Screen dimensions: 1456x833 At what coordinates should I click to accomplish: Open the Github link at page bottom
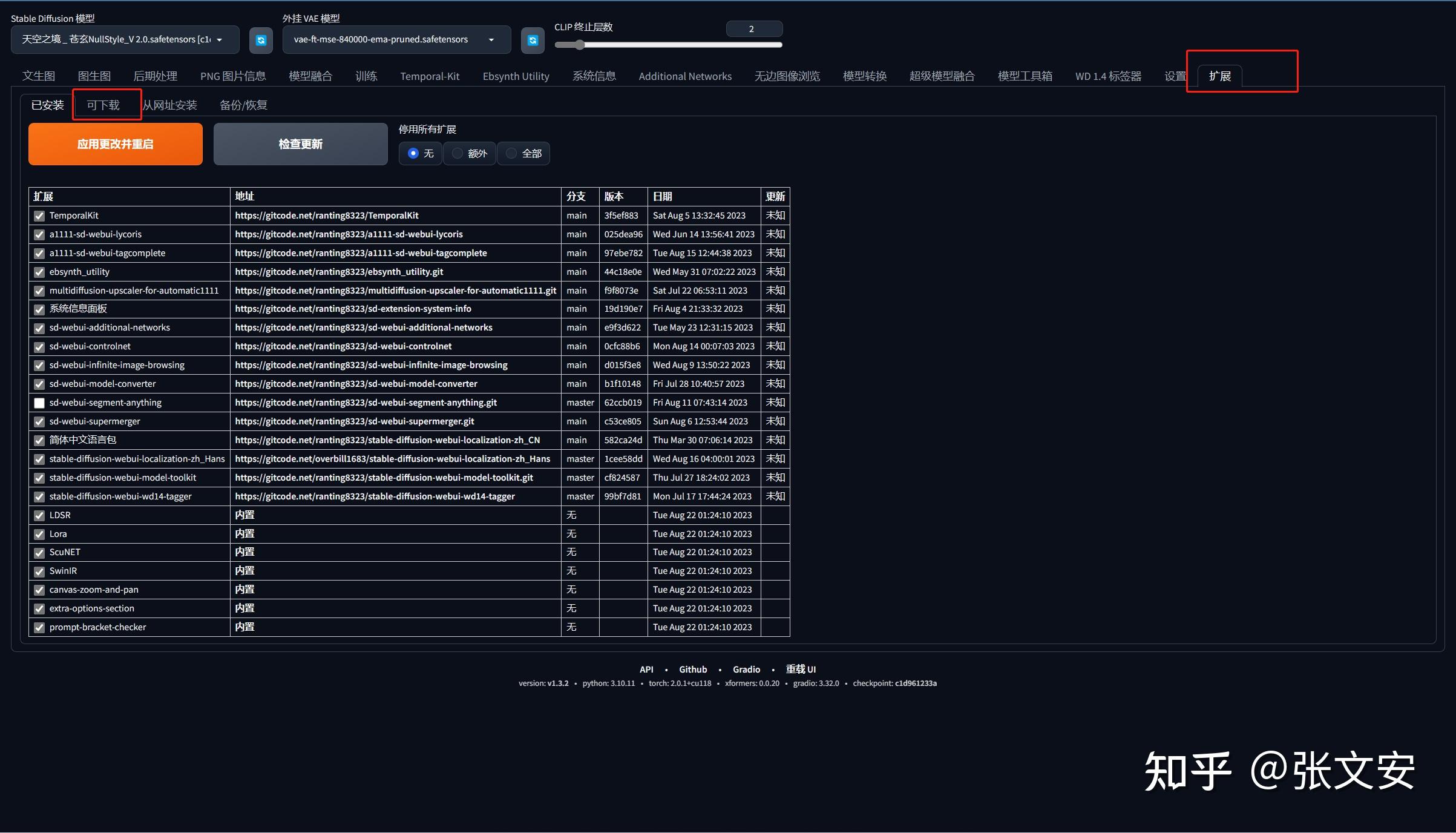pos(692,669)
